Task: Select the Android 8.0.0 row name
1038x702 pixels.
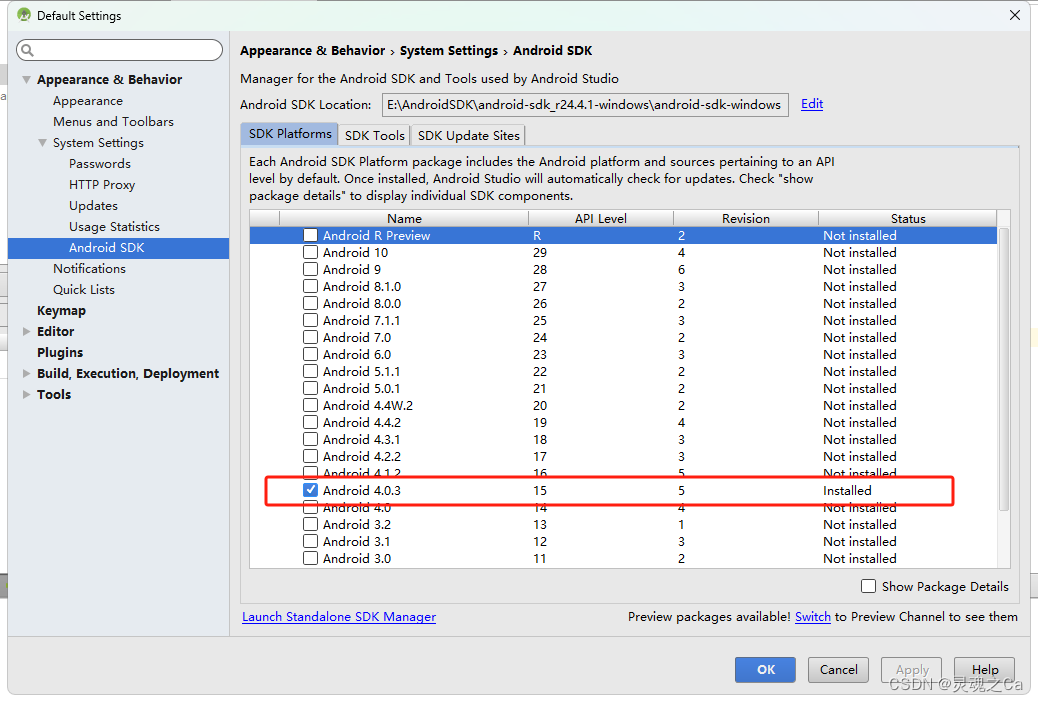Action: [362, 303]
